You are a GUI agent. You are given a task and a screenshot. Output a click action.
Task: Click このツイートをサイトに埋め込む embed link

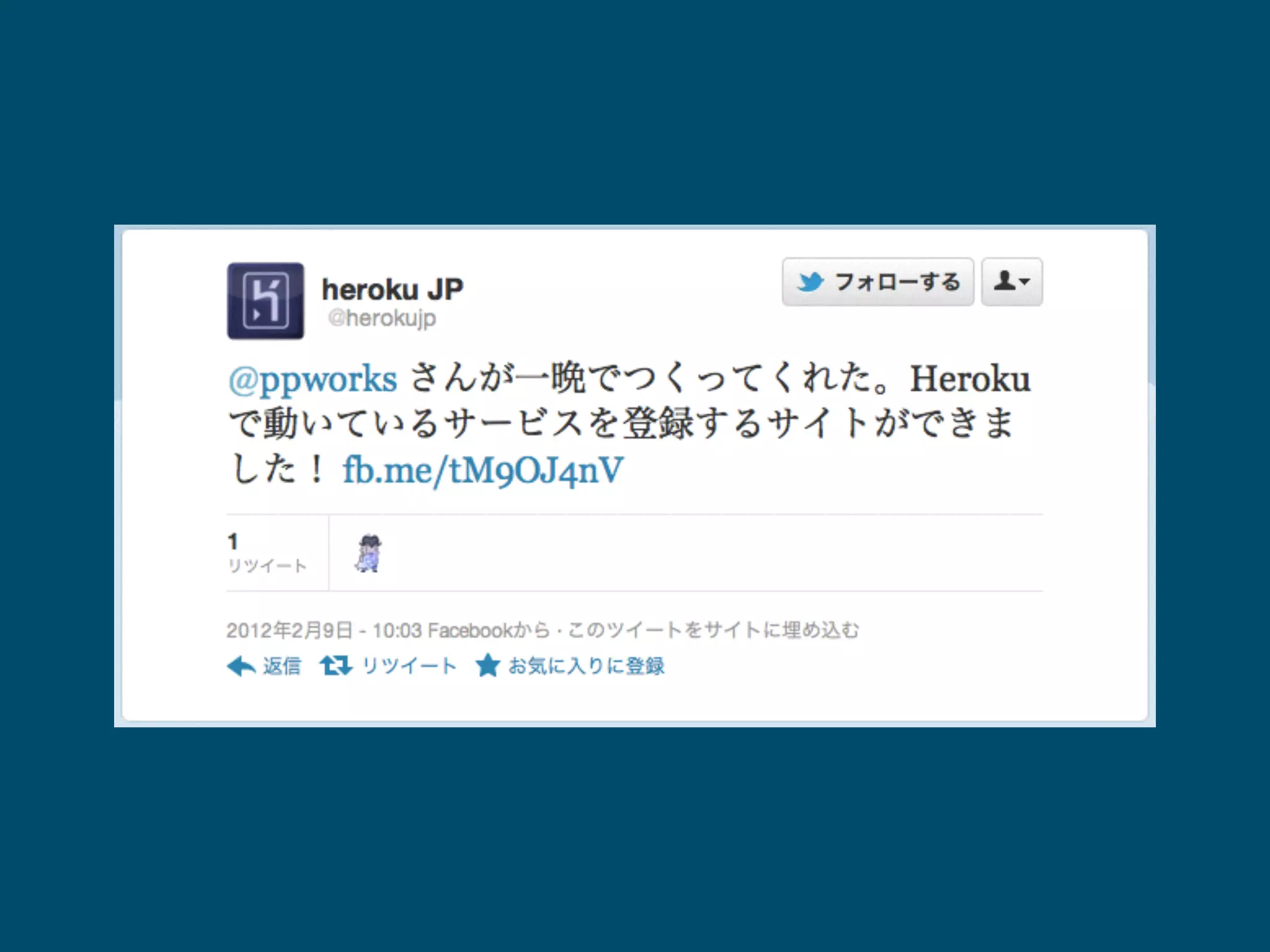(714, 630)
